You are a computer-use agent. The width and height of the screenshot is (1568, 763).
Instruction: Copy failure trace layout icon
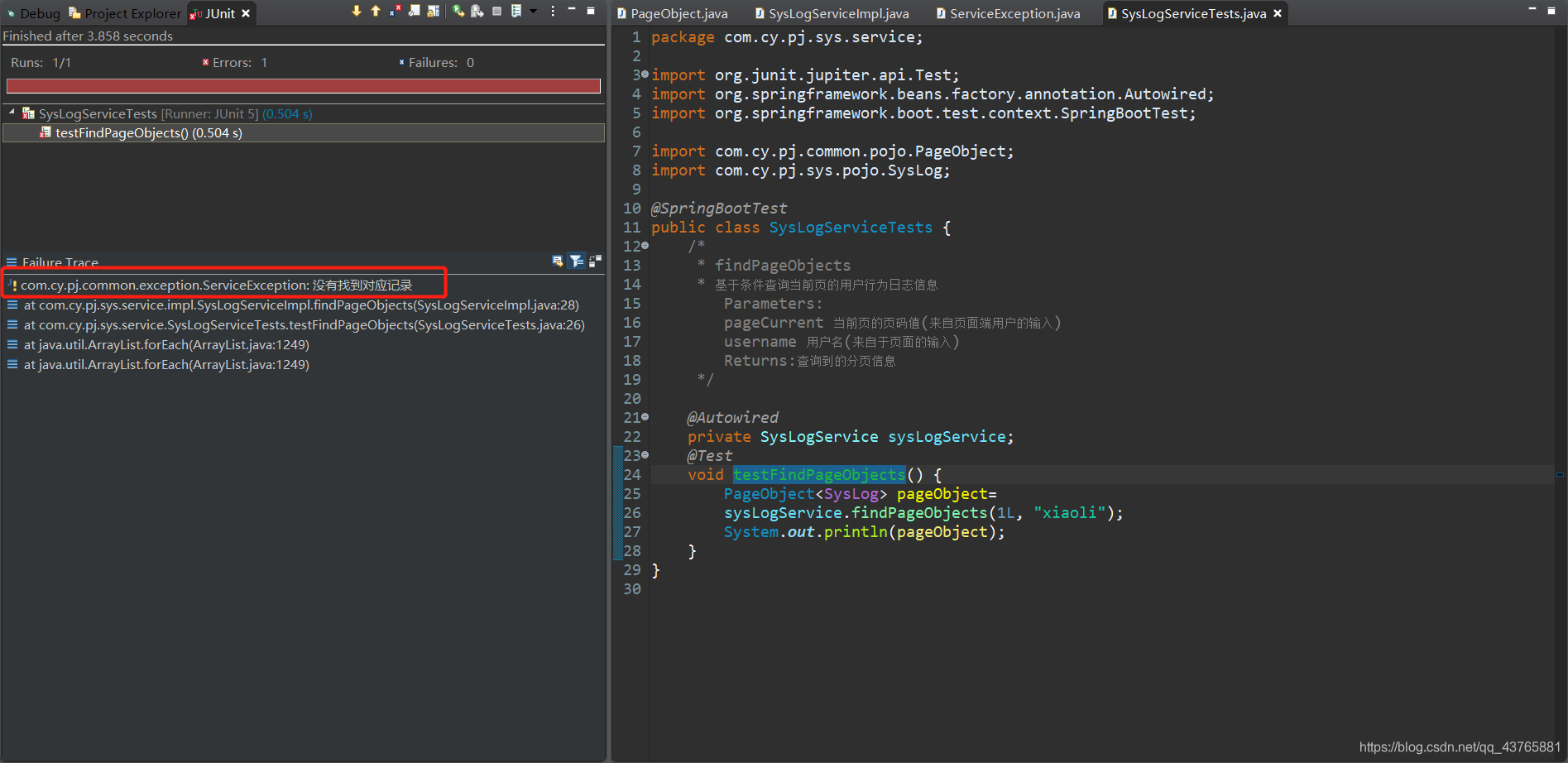pos(595,262)
